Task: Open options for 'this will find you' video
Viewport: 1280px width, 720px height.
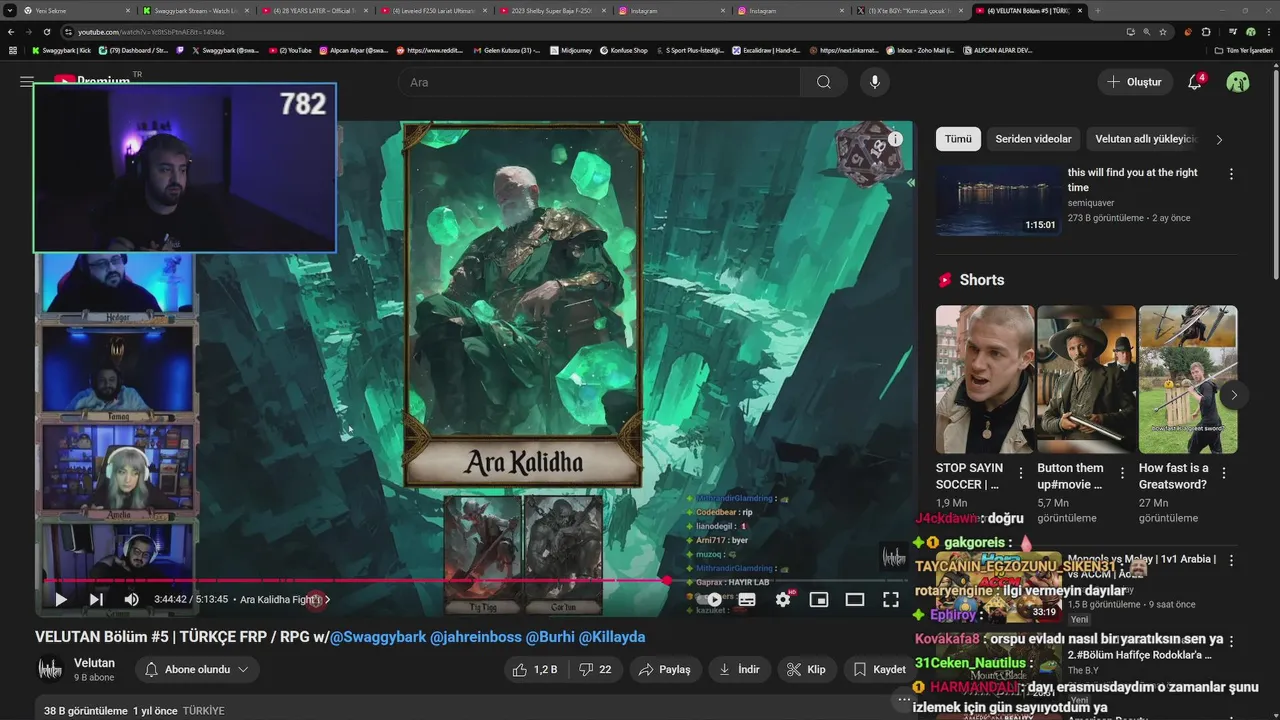Action: click(1231, 174)
